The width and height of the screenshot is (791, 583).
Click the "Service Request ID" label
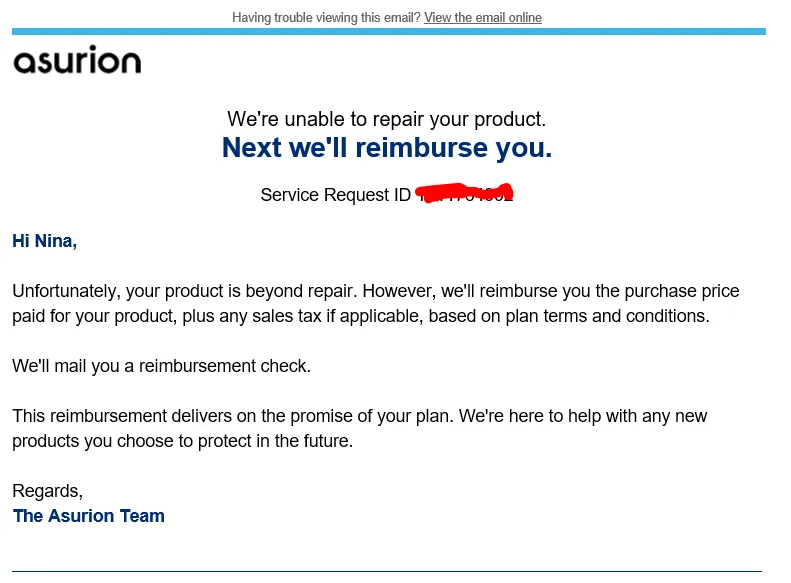tap(335, 195)
